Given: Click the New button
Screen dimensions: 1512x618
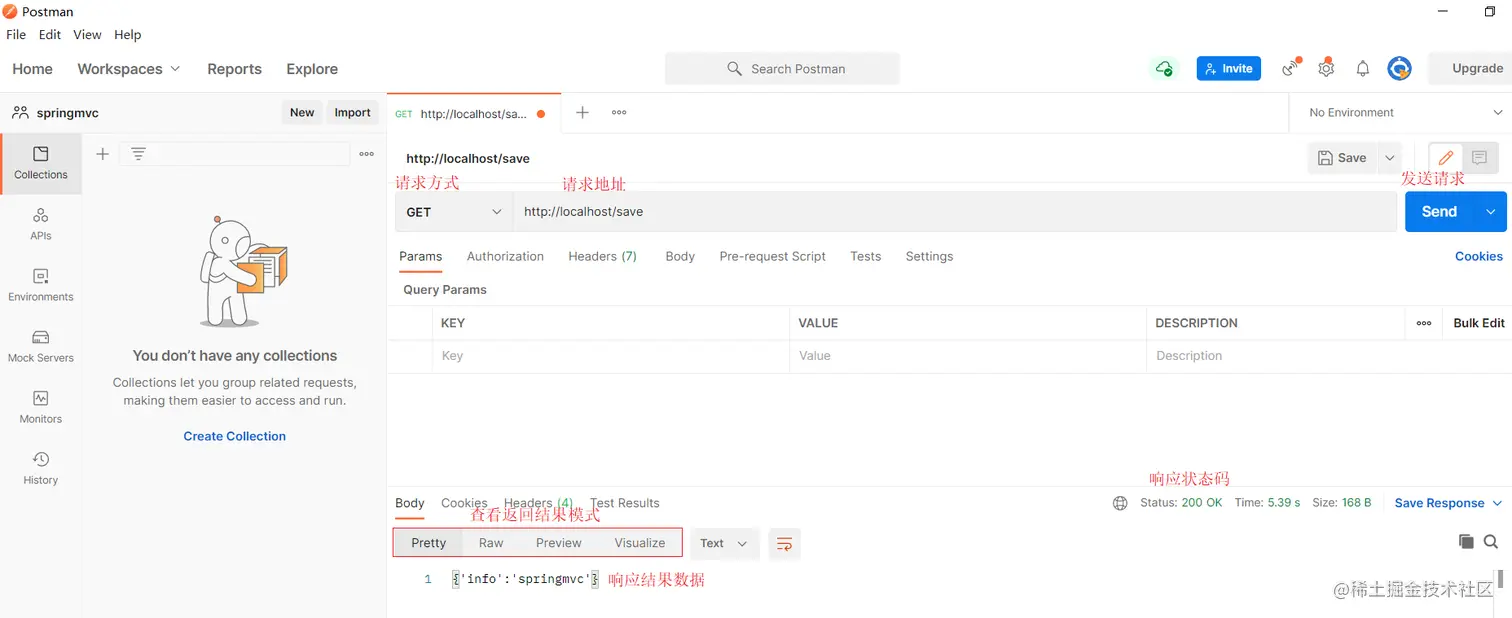Looking at the screenshot, I should coord(302,113).
